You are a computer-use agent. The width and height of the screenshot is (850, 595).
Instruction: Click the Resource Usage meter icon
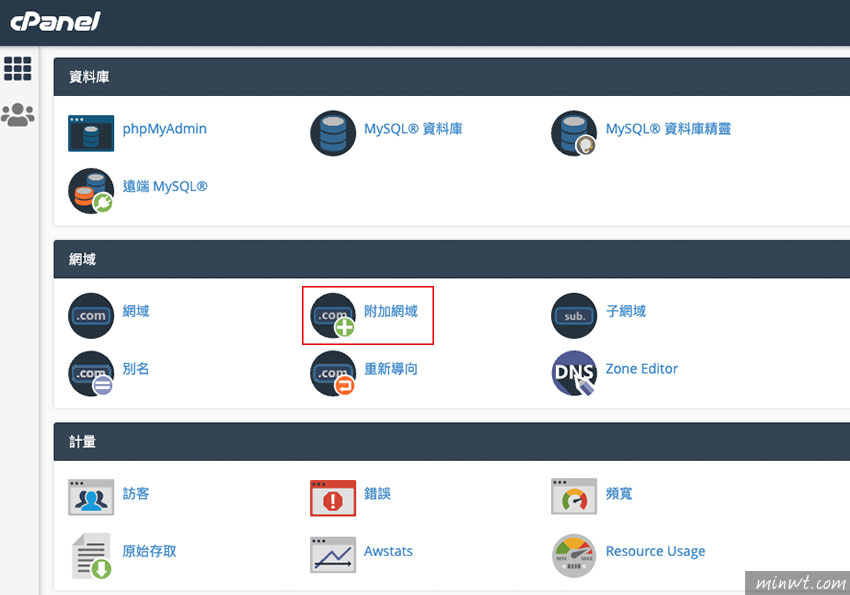[x=574, y=555]
